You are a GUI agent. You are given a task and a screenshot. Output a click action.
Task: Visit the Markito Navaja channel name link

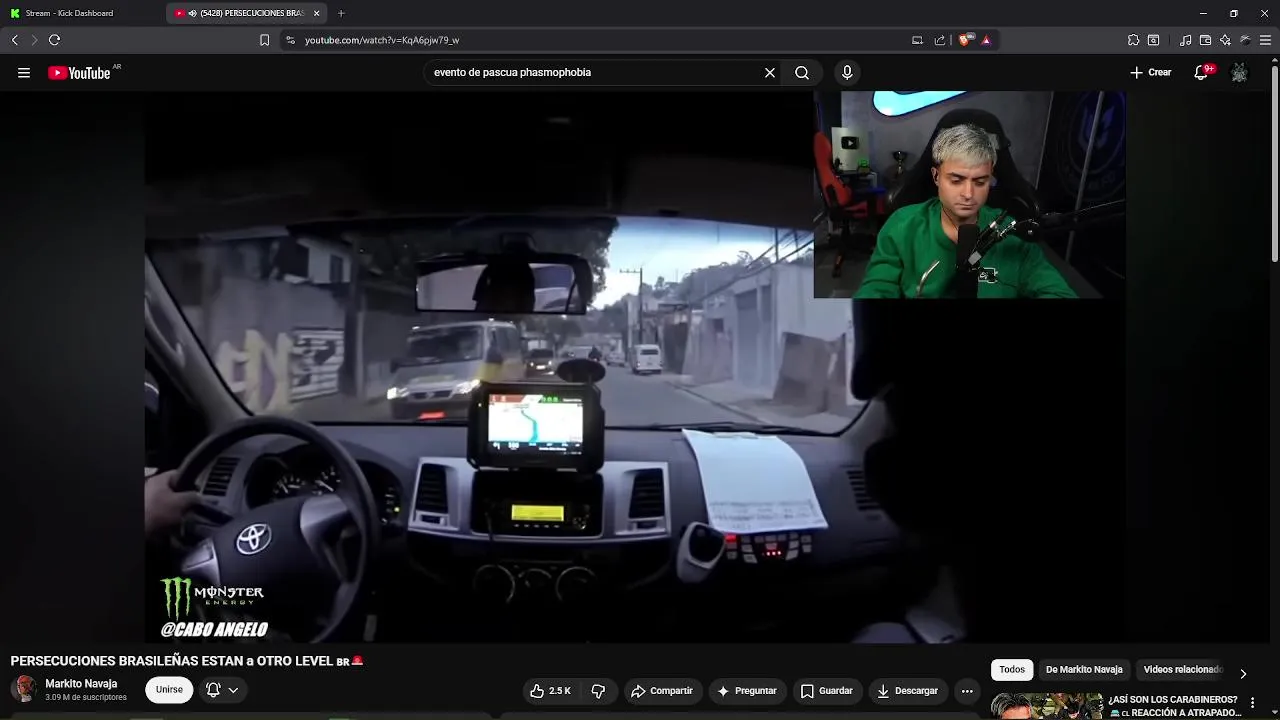tap(81, 684)
